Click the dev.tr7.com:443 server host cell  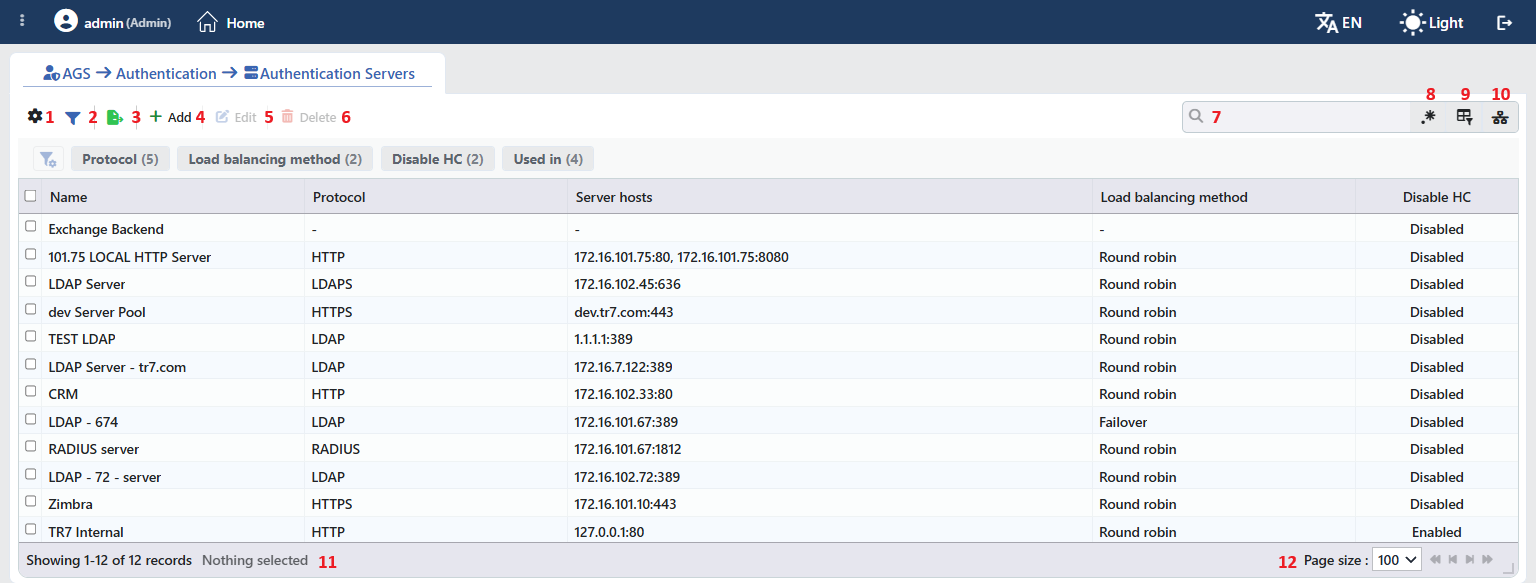[x=624, y=312]
